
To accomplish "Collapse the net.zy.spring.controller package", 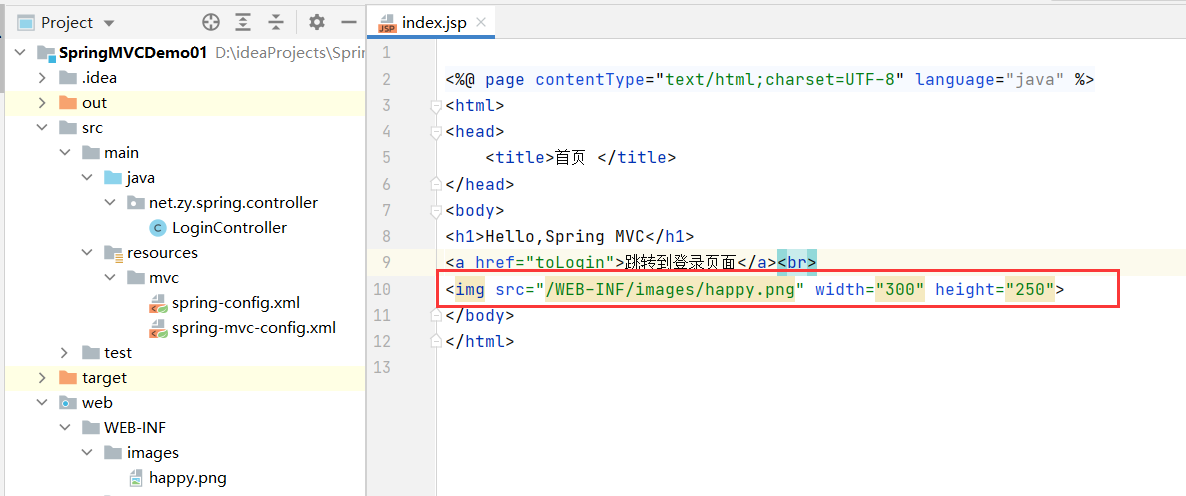I will 110,203.
